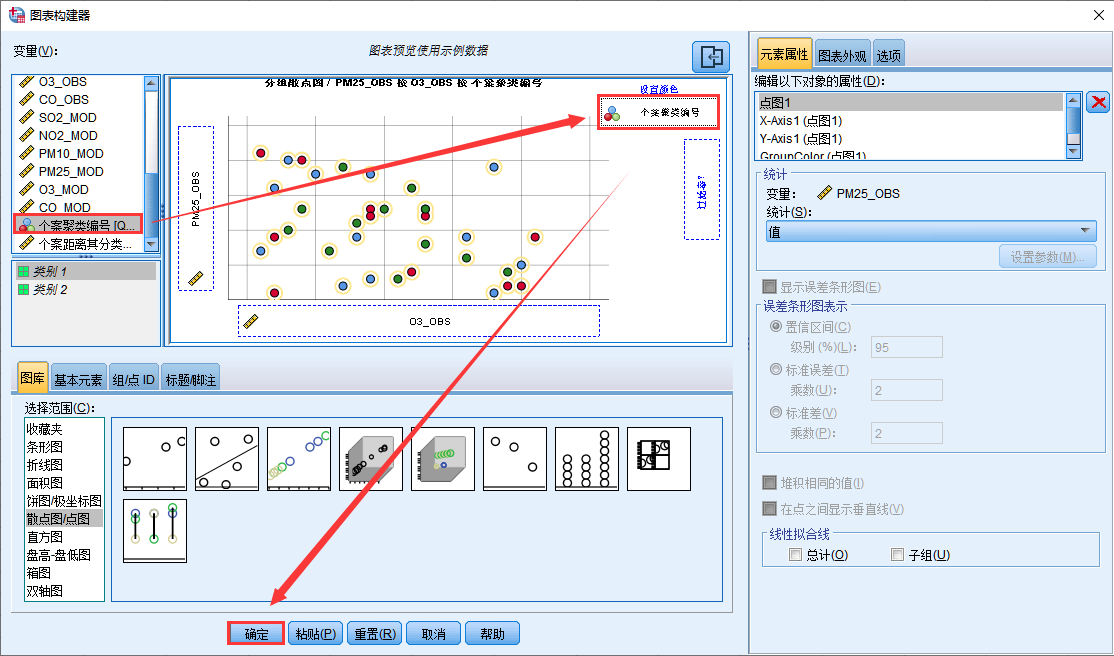Image resolution: width=1114 pixels, height=656 pixels.
Task: Select the scatterplot matrix thumbnail
Action: click(659, 458)
